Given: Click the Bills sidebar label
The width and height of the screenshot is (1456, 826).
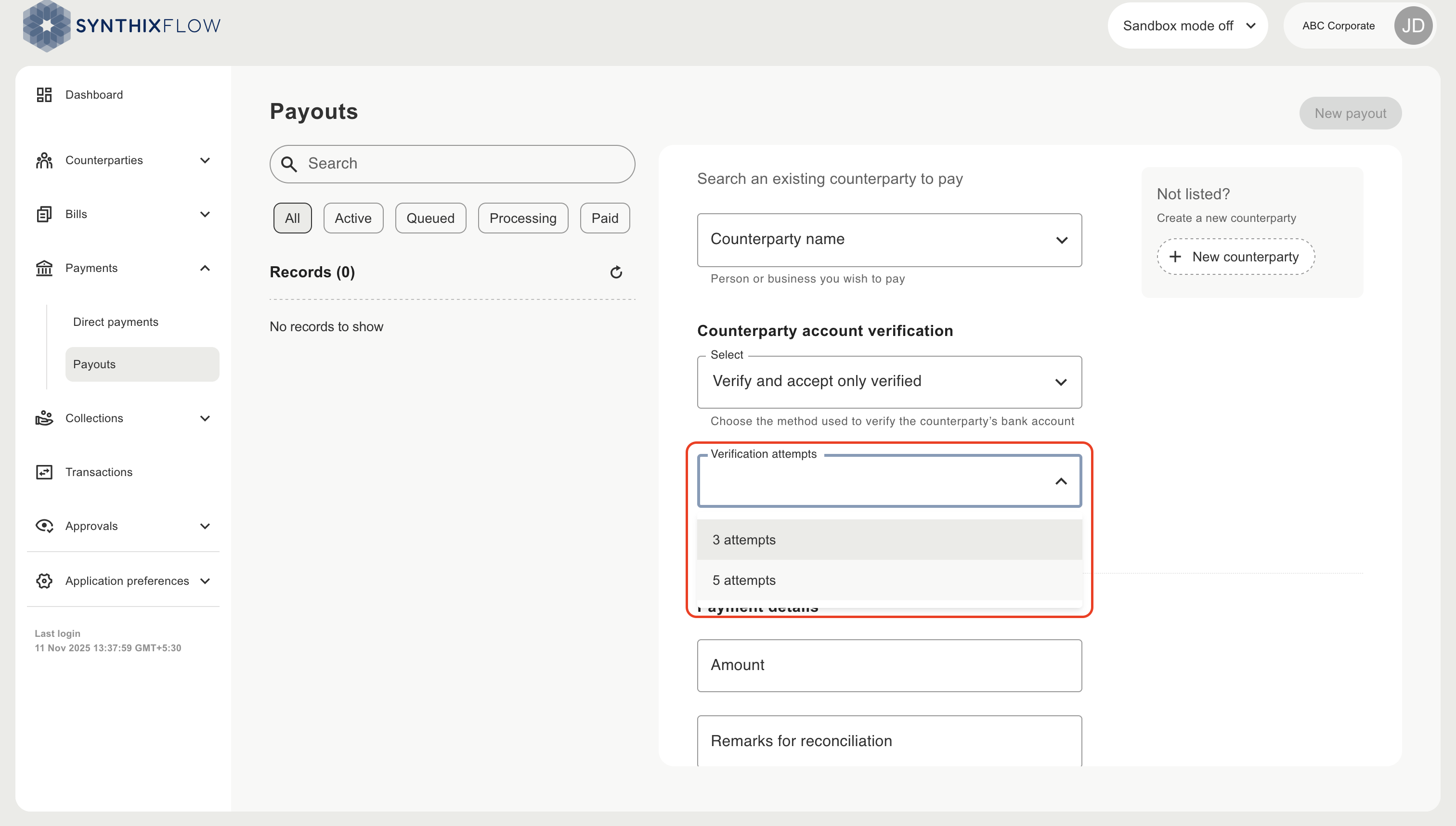Looking at the screenshot, I should [76, 214].
